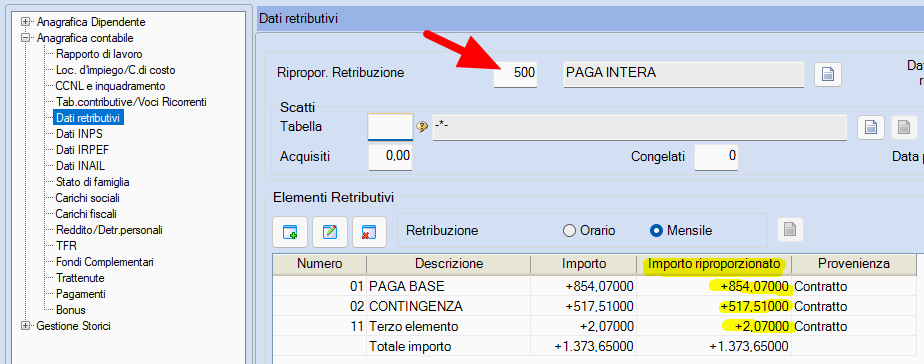The image size is (924, 364).
Task: Click the Importo column header
Action: (583, 263)
